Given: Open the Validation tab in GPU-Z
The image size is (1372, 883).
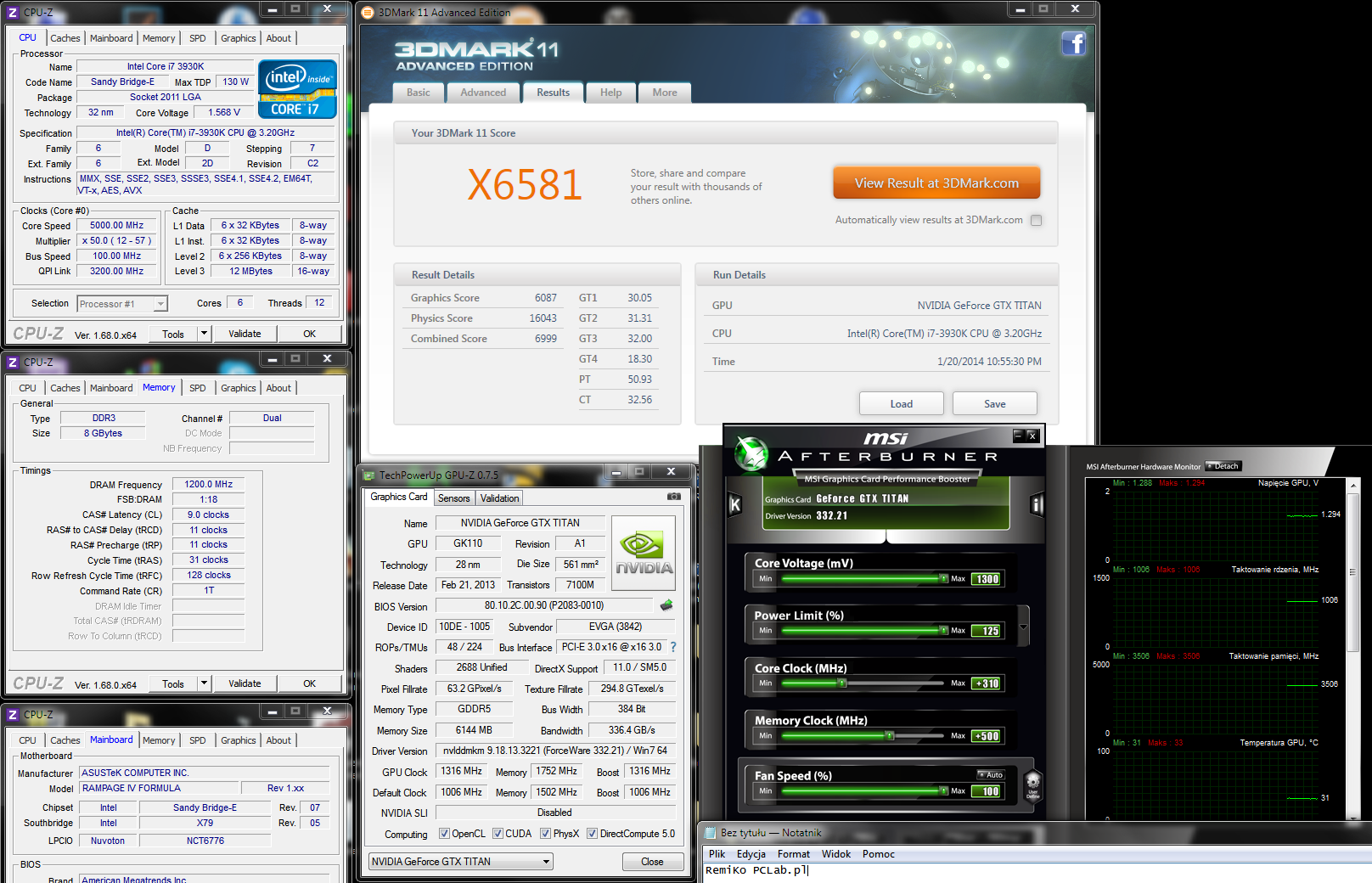Looking at the screenshot, I should coord(499,498).
